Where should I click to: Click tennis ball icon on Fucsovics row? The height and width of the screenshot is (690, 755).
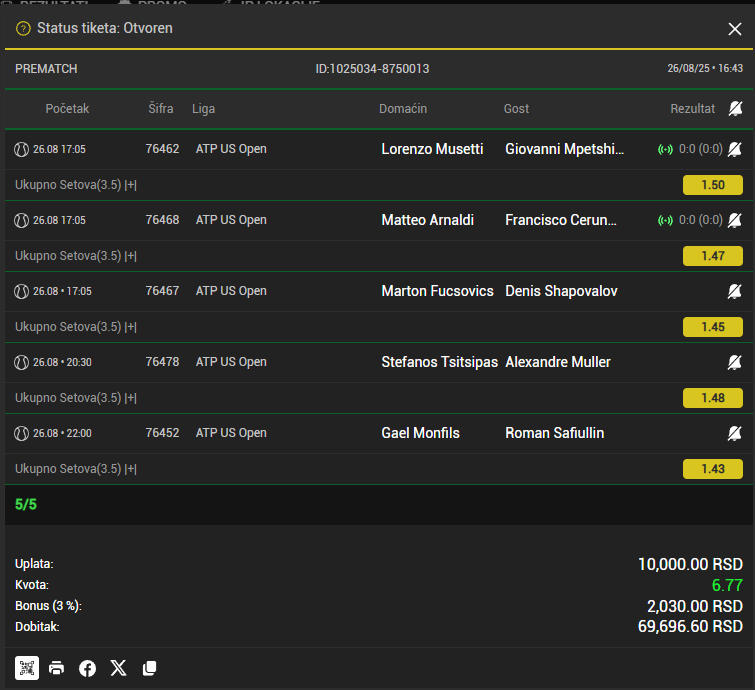[x=21, y=292]
